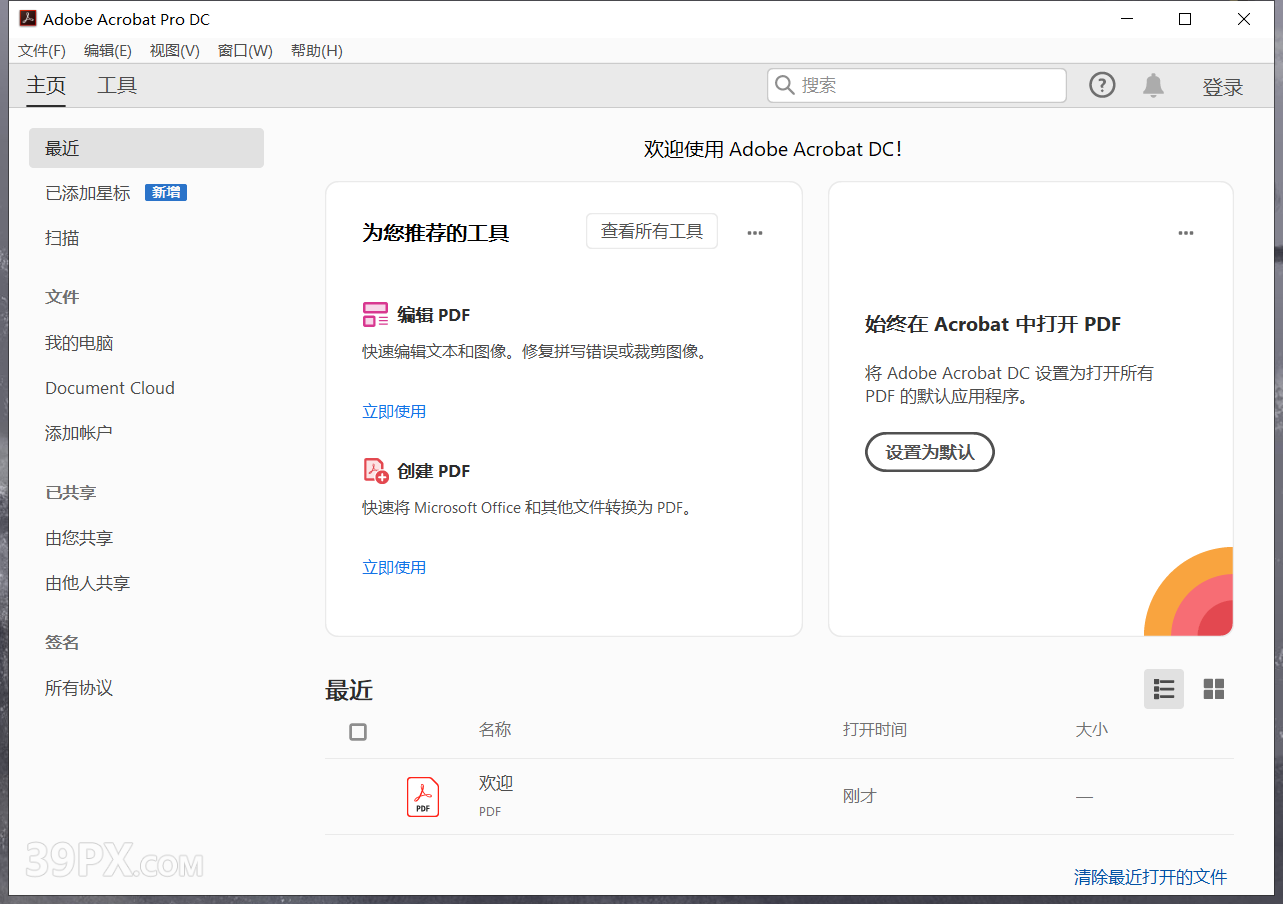Open the notifications bell icon
Screen dimensions: 1283x904
pyautogui.click(x=1154, y=86)
